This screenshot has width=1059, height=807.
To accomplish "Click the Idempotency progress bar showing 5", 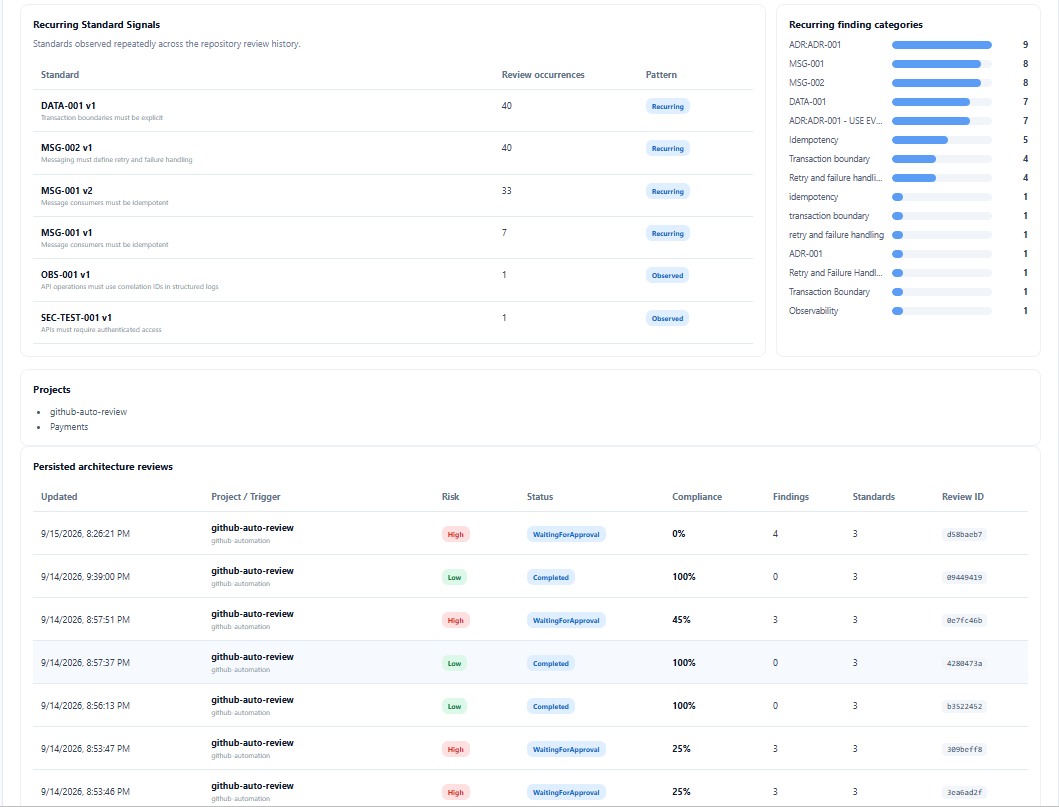I will 941,140.
